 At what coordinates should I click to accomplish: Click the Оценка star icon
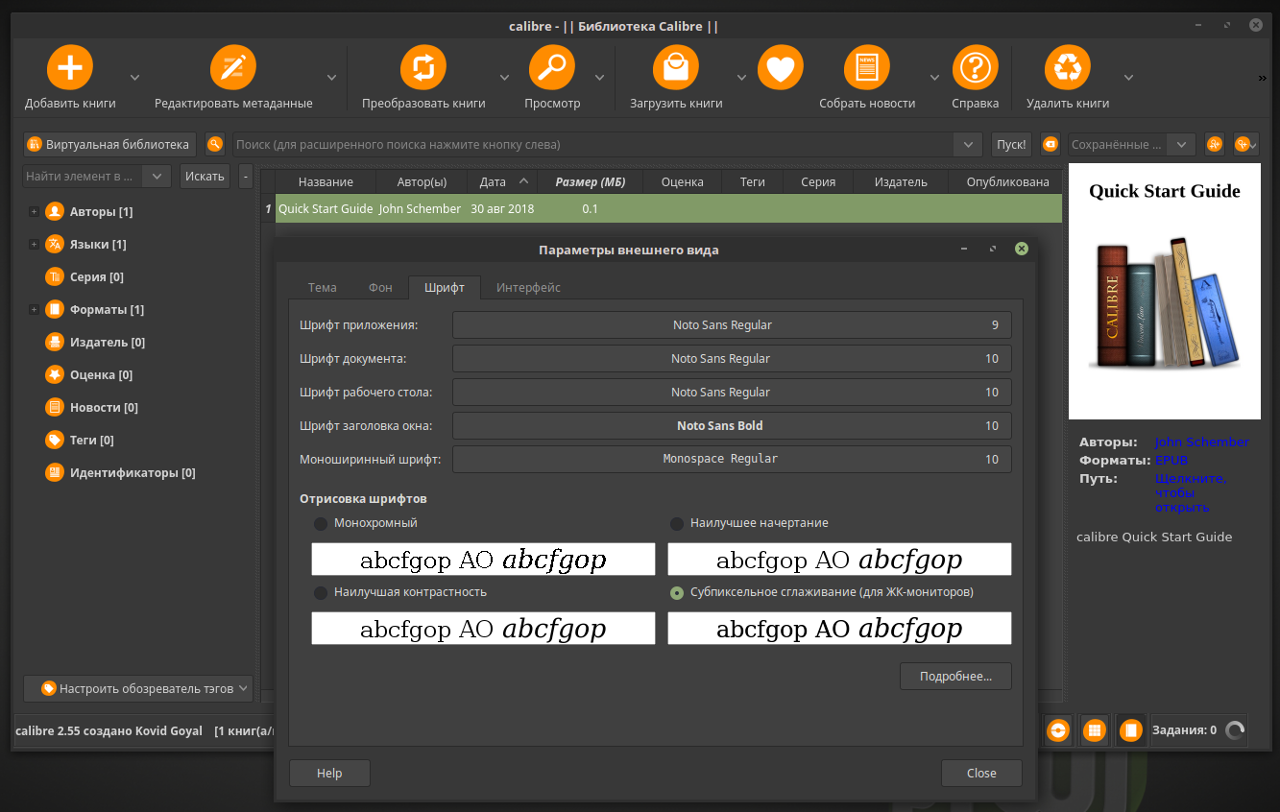(54, 375)
